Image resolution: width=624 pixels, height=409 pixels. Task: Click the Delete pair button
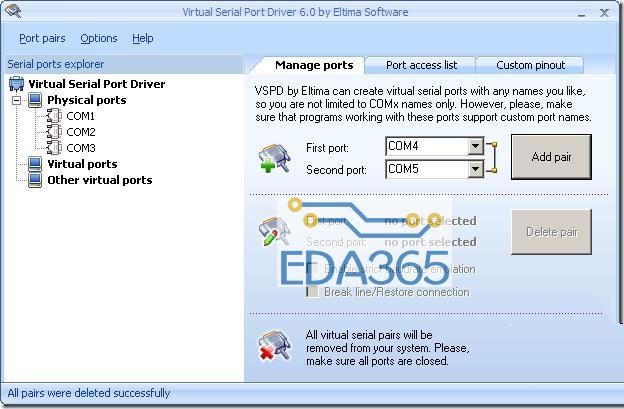pos(551,232)
